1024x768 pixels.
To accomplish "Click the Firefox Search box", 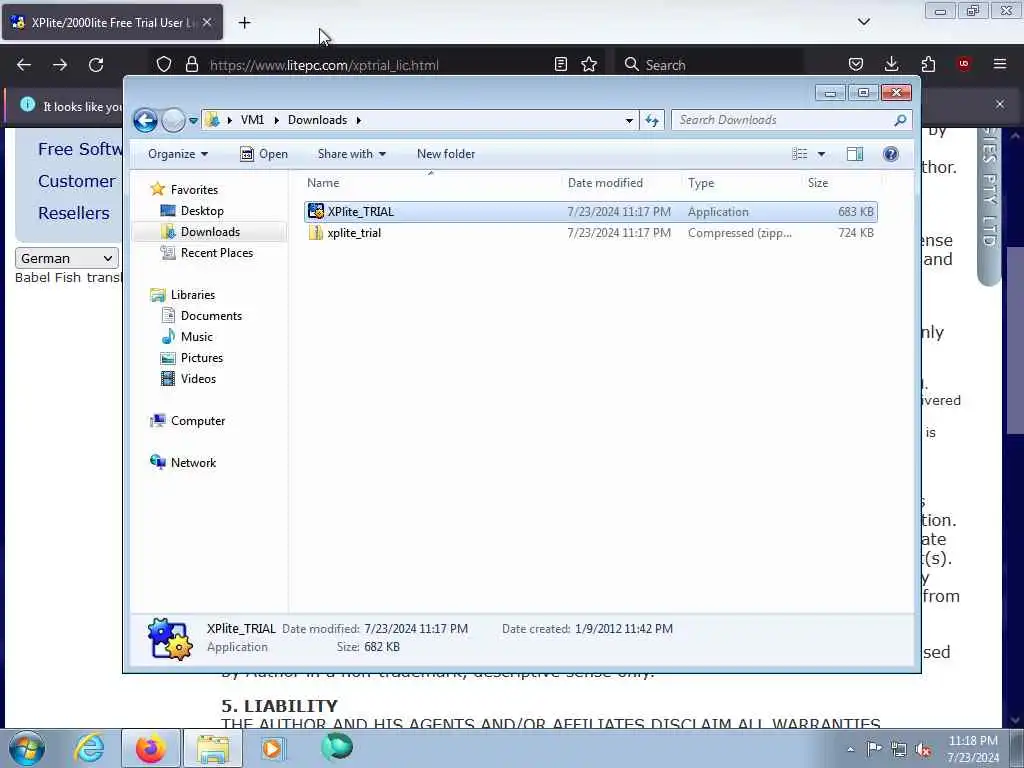I will (709, 65).
